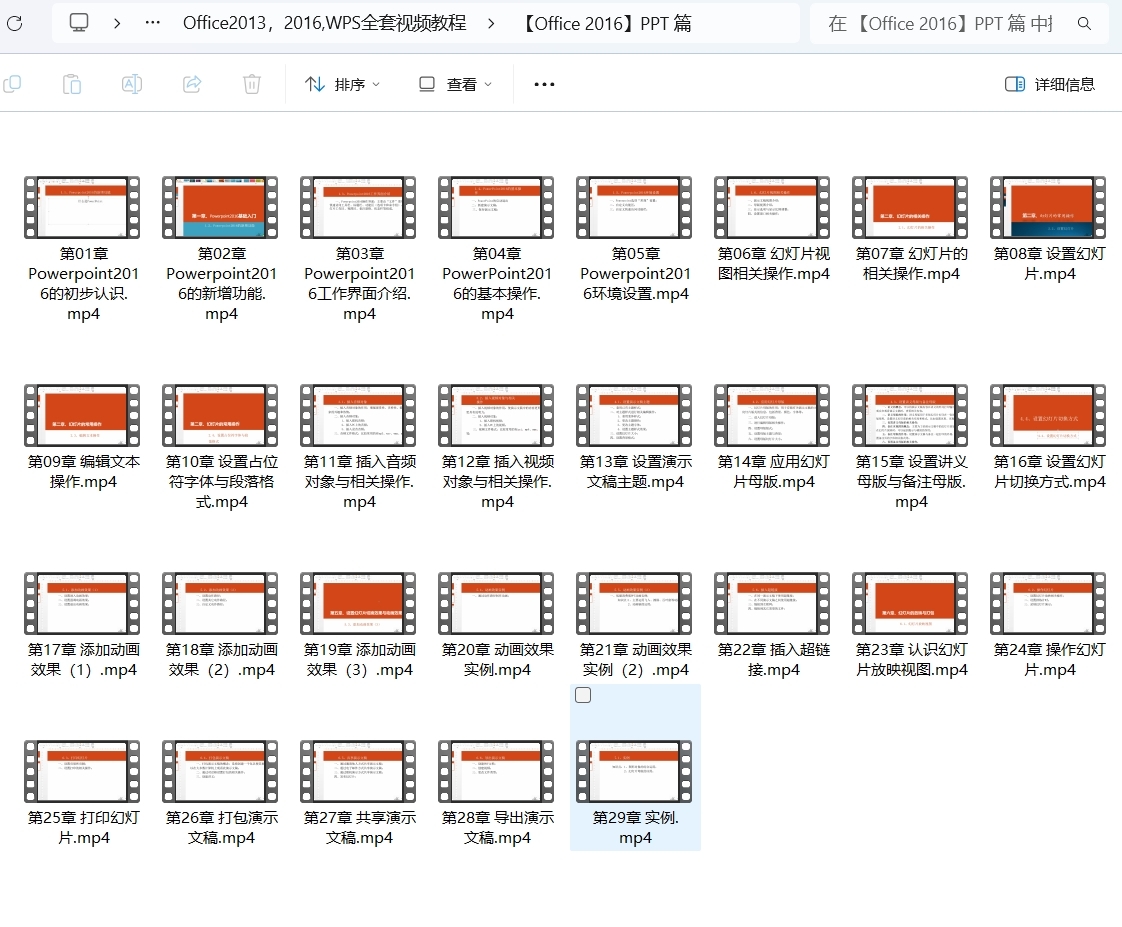
Task: Select the 第25章 打印幻灯片 video thumbnail
Action: [x=82, y=772]
